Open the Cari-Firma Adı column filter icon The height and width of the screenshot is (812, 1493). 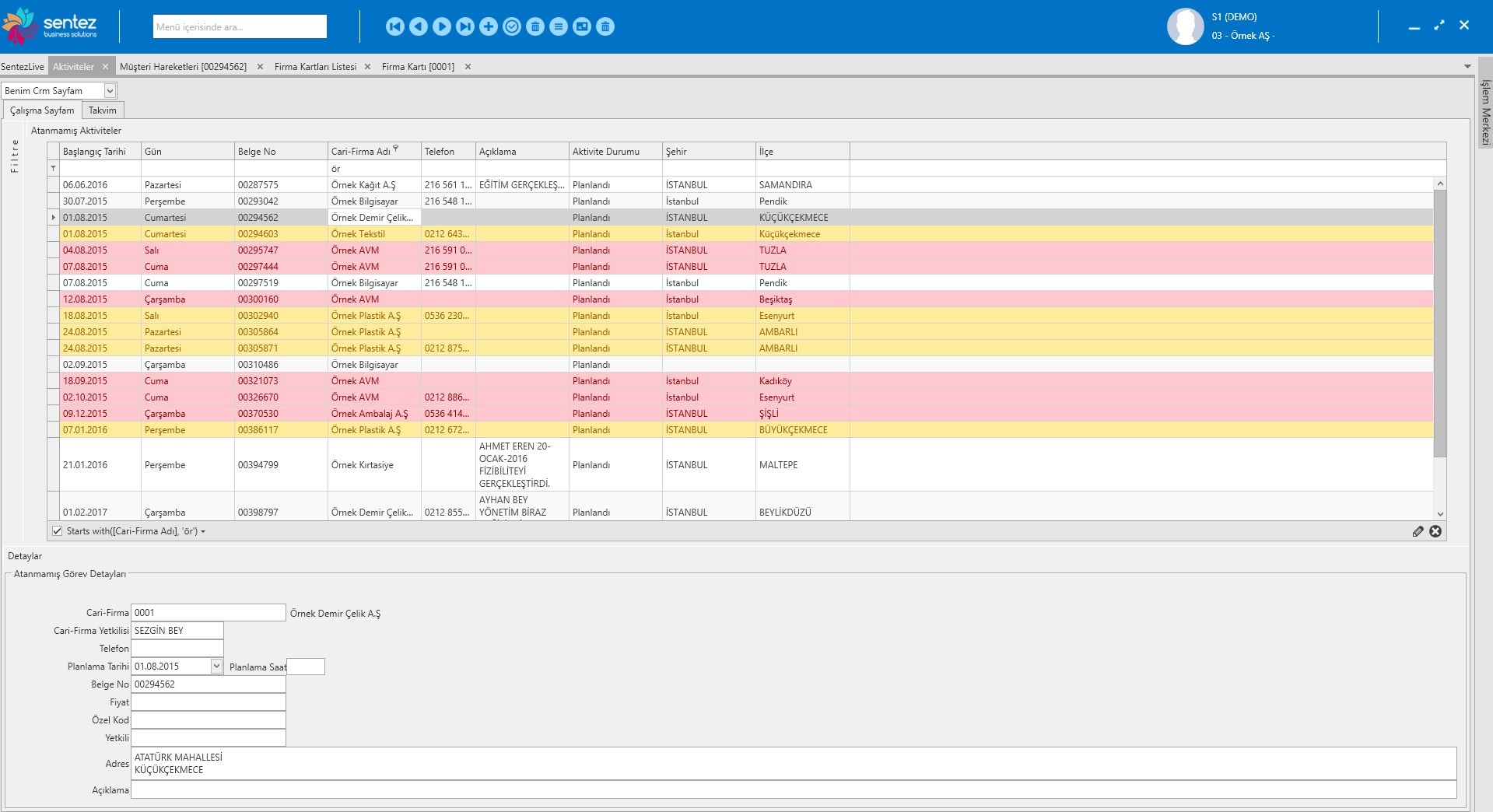pyautogui.click(x=395, y=148)
